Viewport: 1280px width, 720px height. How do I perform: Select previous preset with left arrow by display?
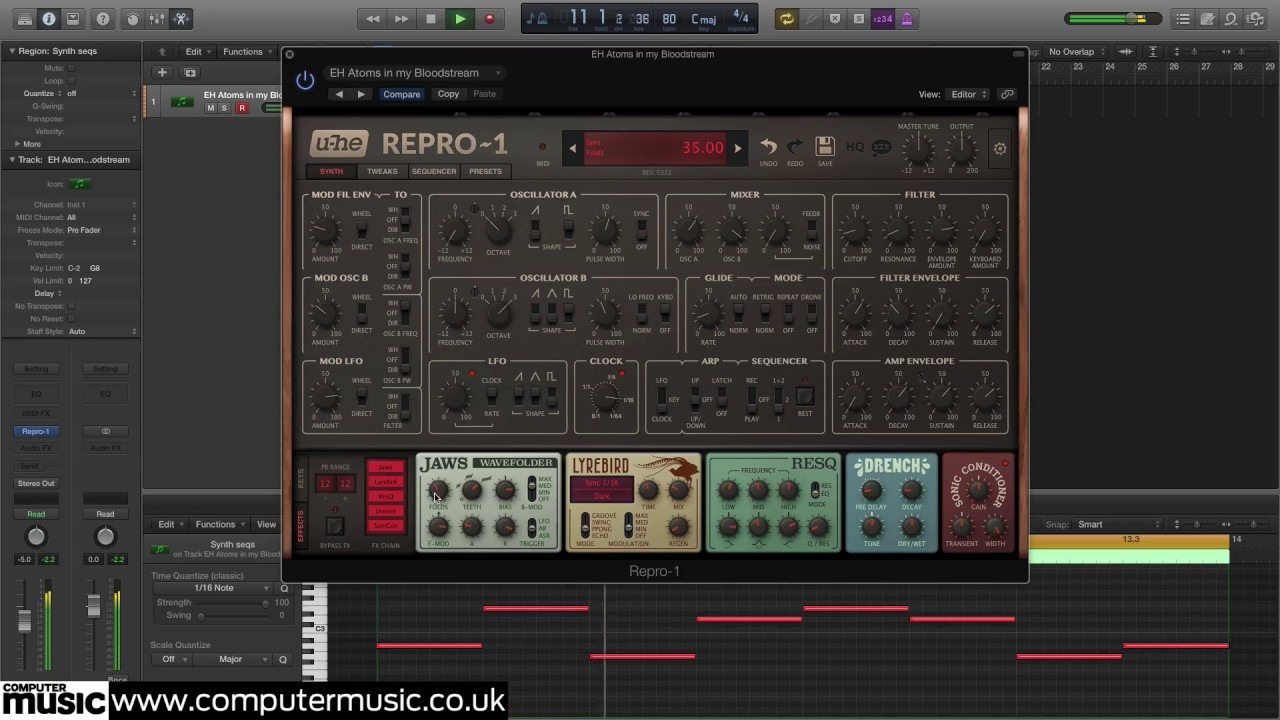pos(572,148)
